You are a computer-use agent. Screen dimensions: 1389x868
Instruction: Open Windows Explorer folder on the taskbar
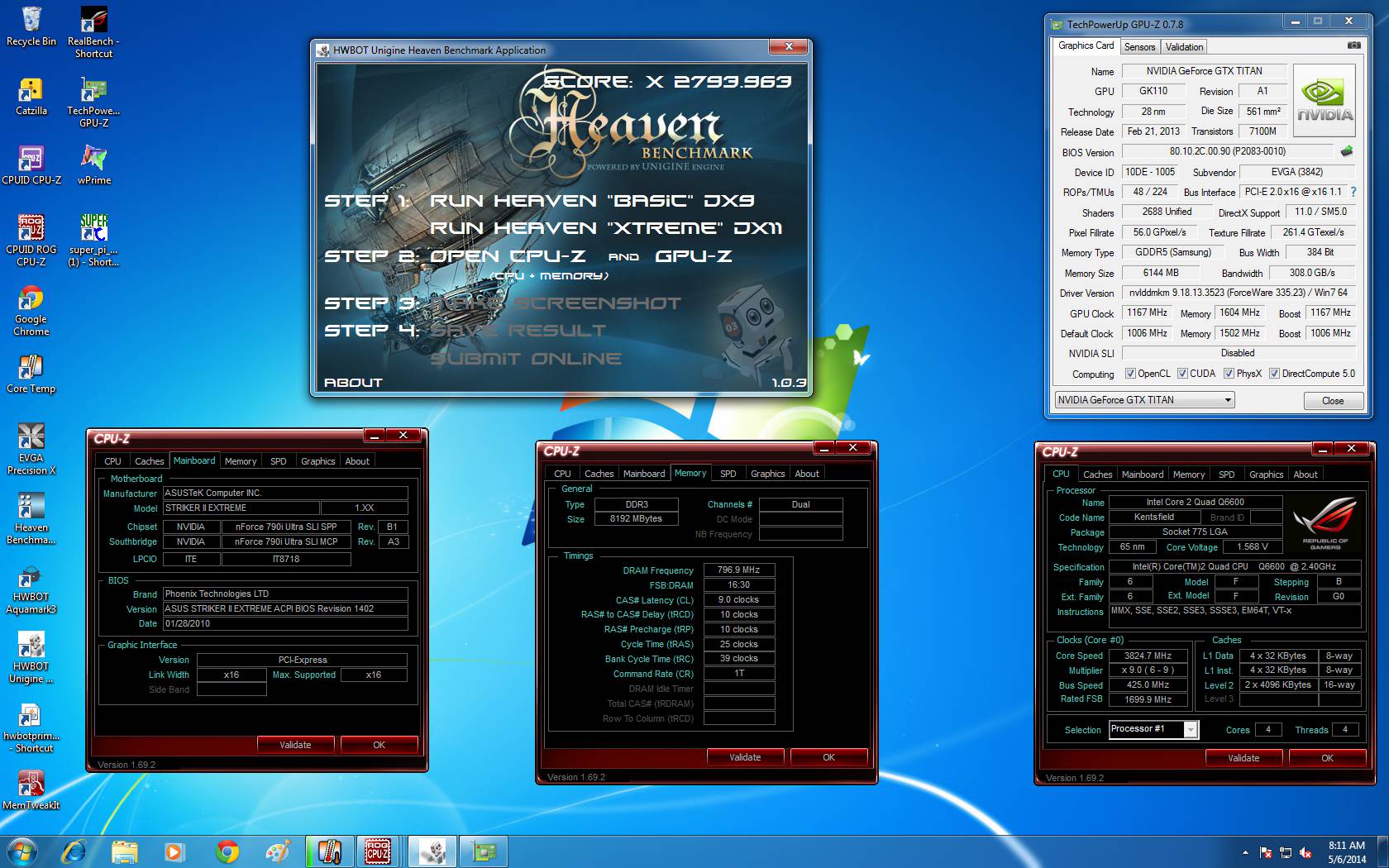(x=125, y=851)
